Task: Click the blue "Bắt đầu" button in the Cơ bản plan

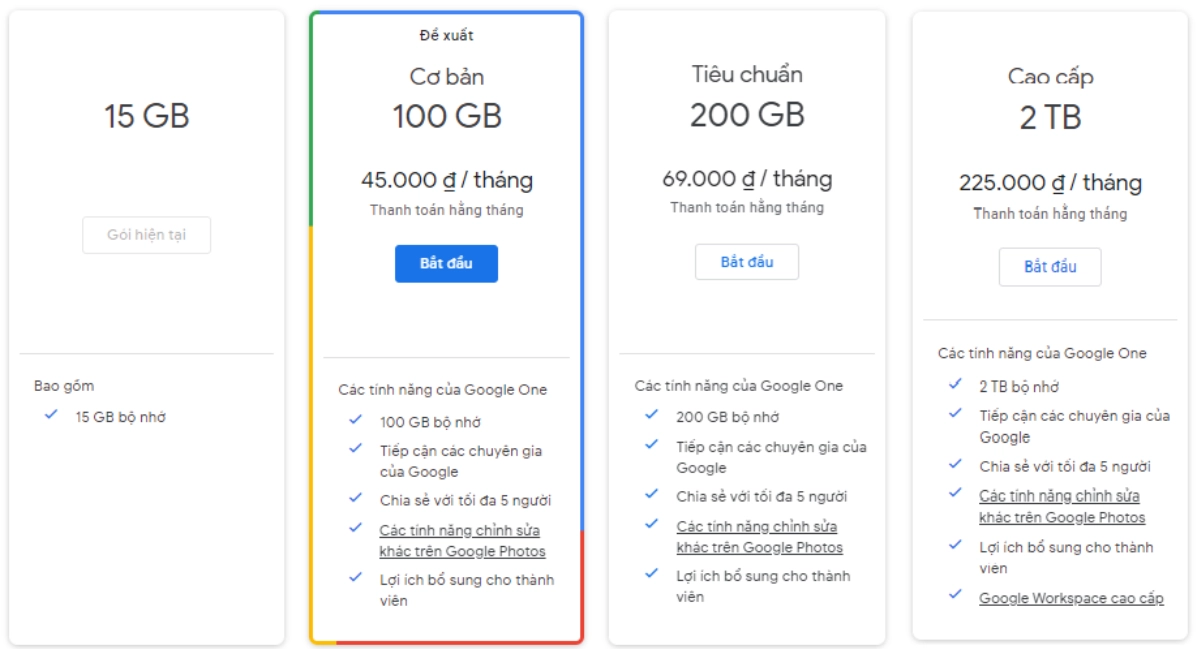Action: coord(448,264)
